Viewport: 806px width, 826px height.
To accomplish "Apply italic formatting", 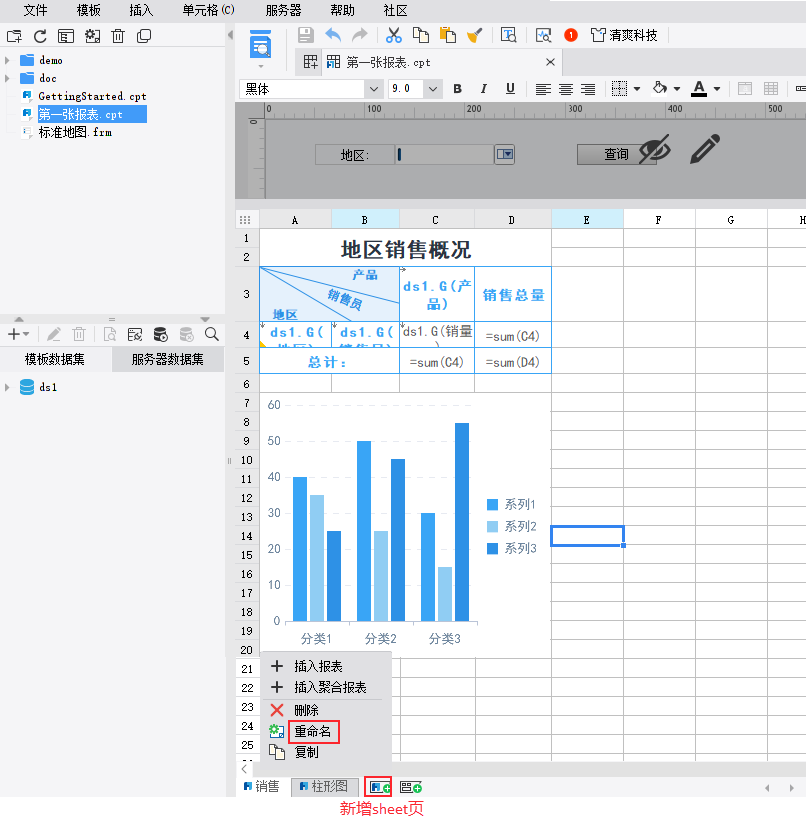I will point(484,88).
